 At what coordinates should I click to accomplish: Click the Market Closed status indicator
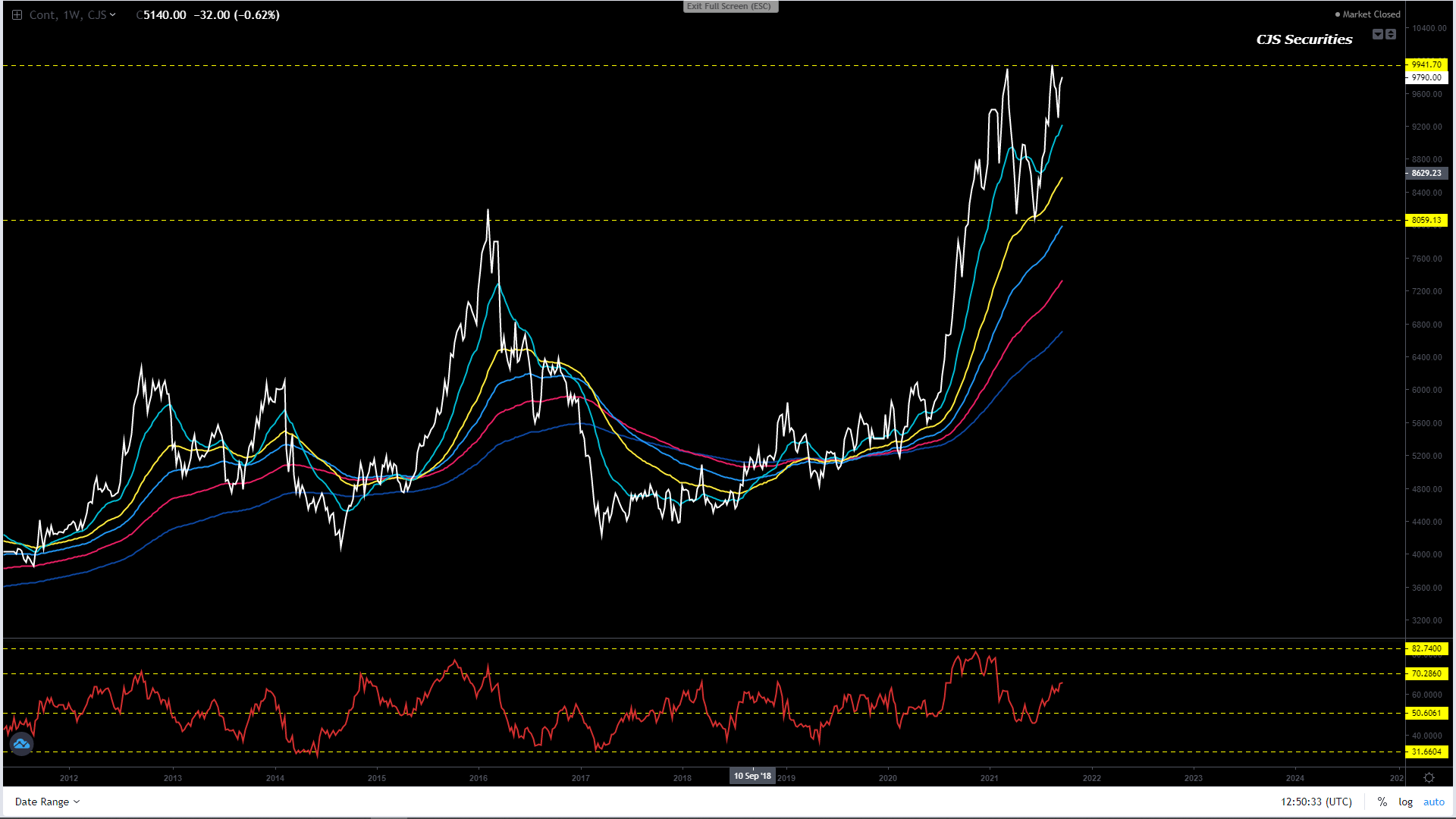pos(1367,14)
